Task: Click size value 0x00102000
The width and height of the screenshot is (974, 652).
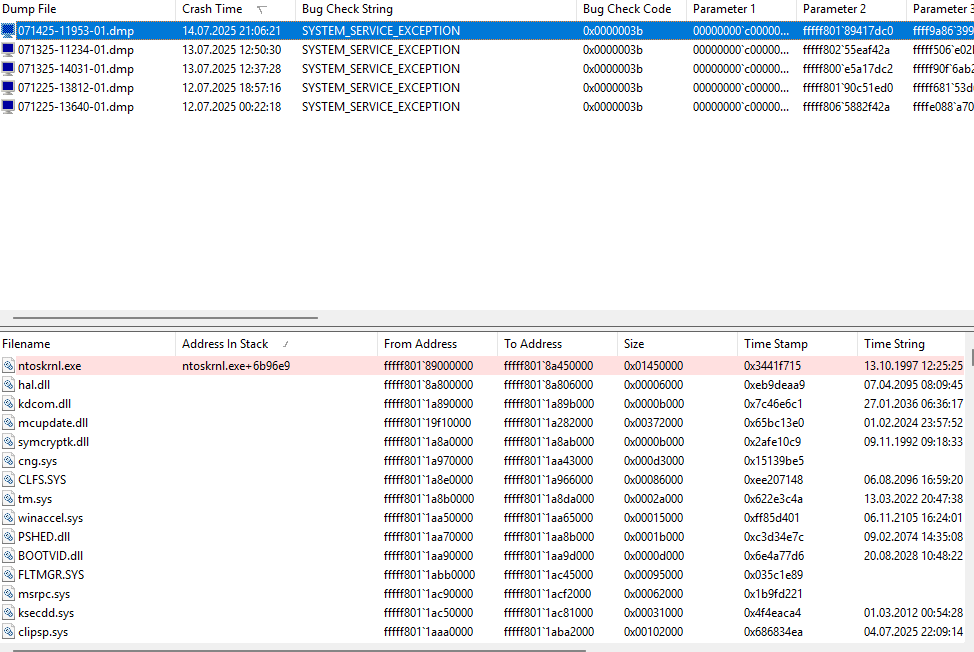Action: click(653, 632)
